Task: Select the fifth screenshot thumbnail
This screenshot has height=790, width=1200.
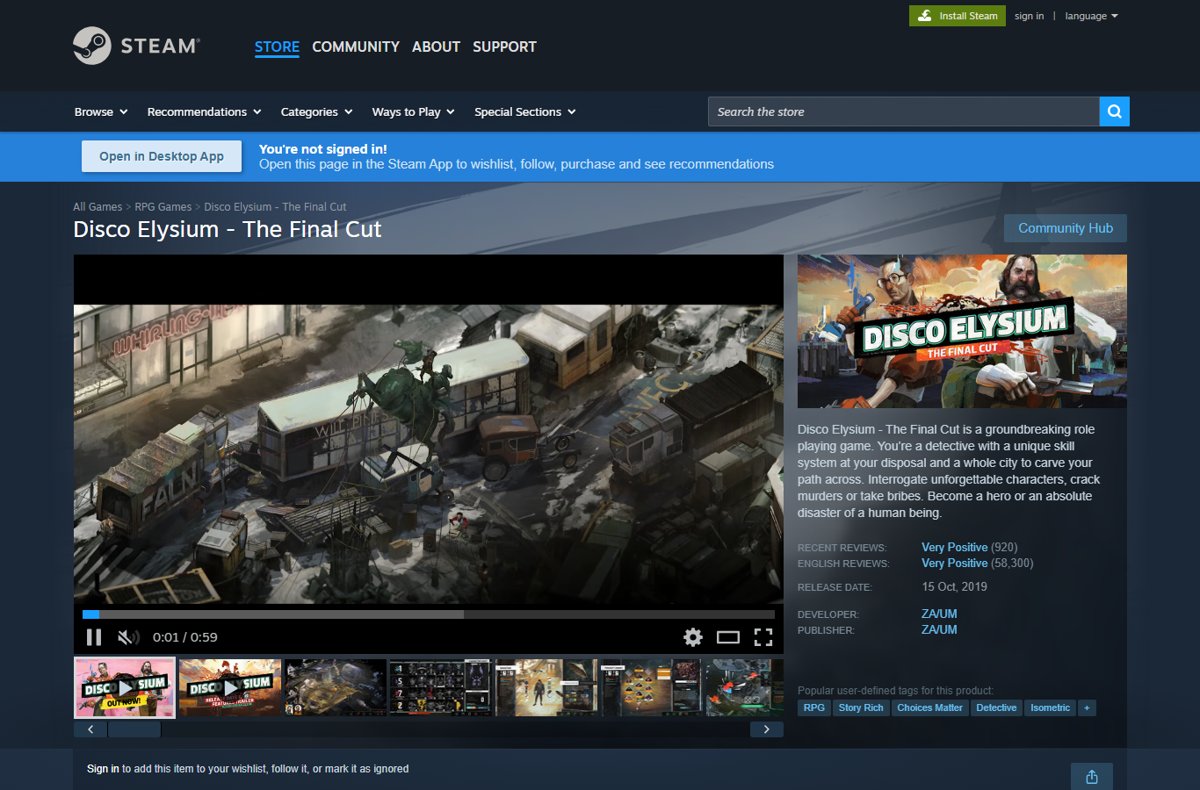Action: (546, 687)
